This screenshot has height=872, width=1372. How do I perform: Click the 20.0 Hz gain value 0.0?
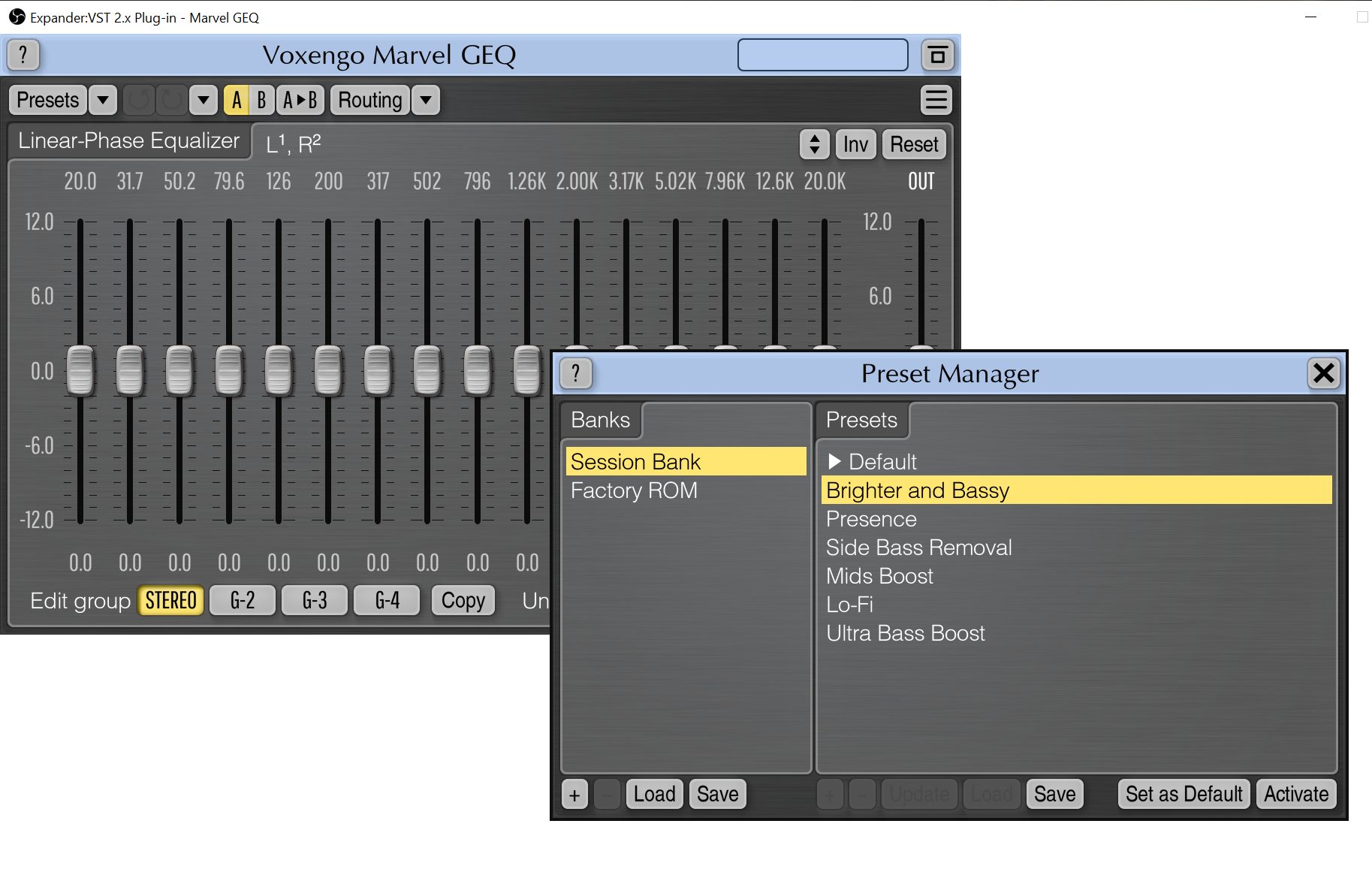[80, 563]
